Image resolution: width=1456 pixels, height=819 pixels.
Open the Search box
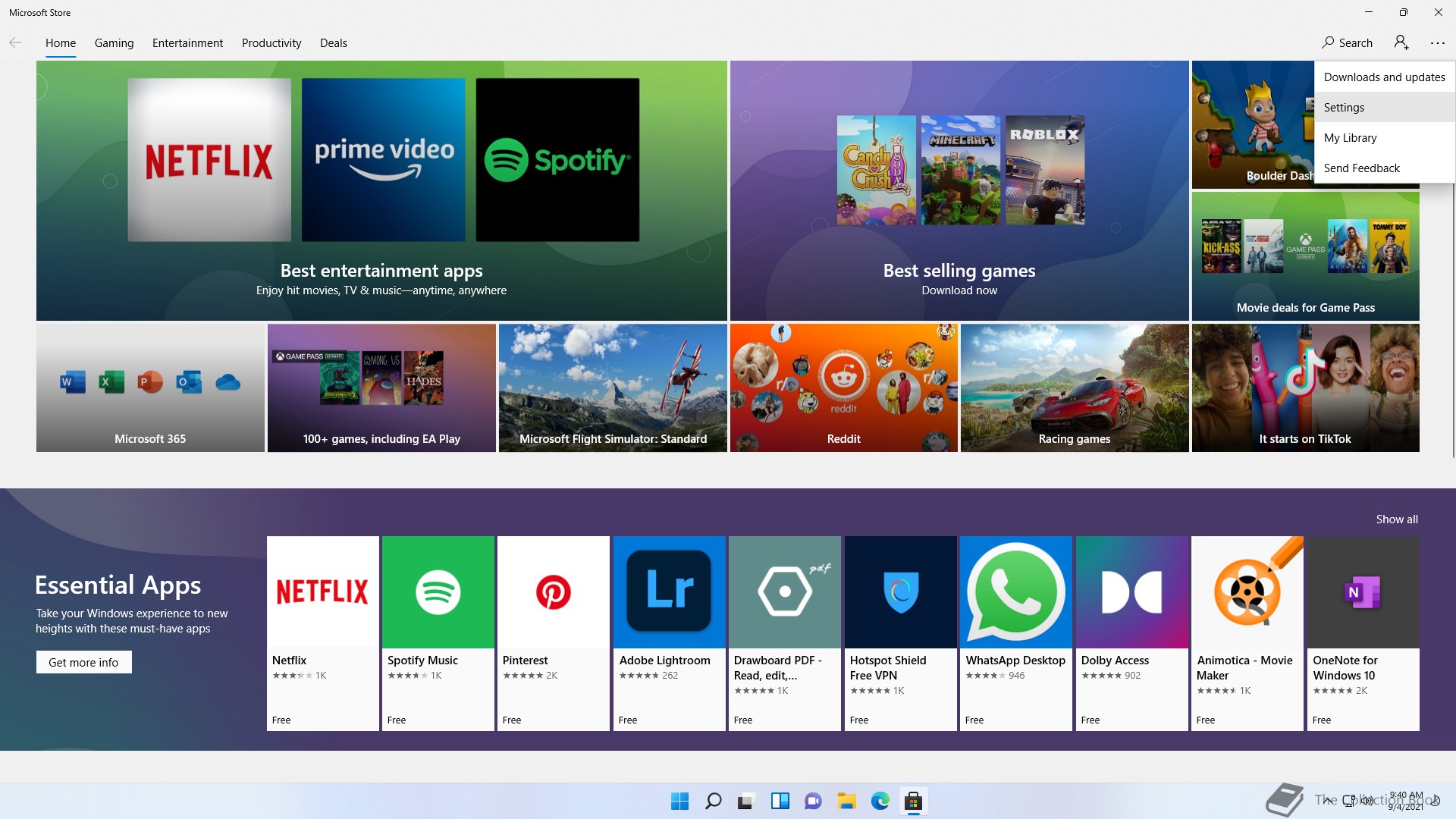pos(1348,43)
